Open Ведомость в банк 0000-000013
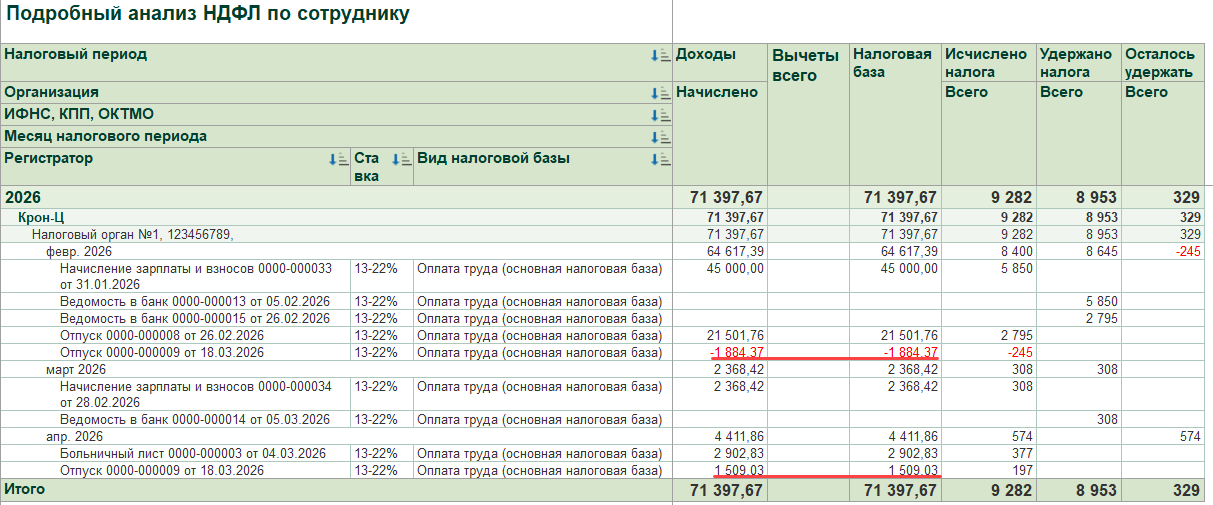Image resolution: width=1213 pixels, height=505 pixels. [x=194, y=301]
